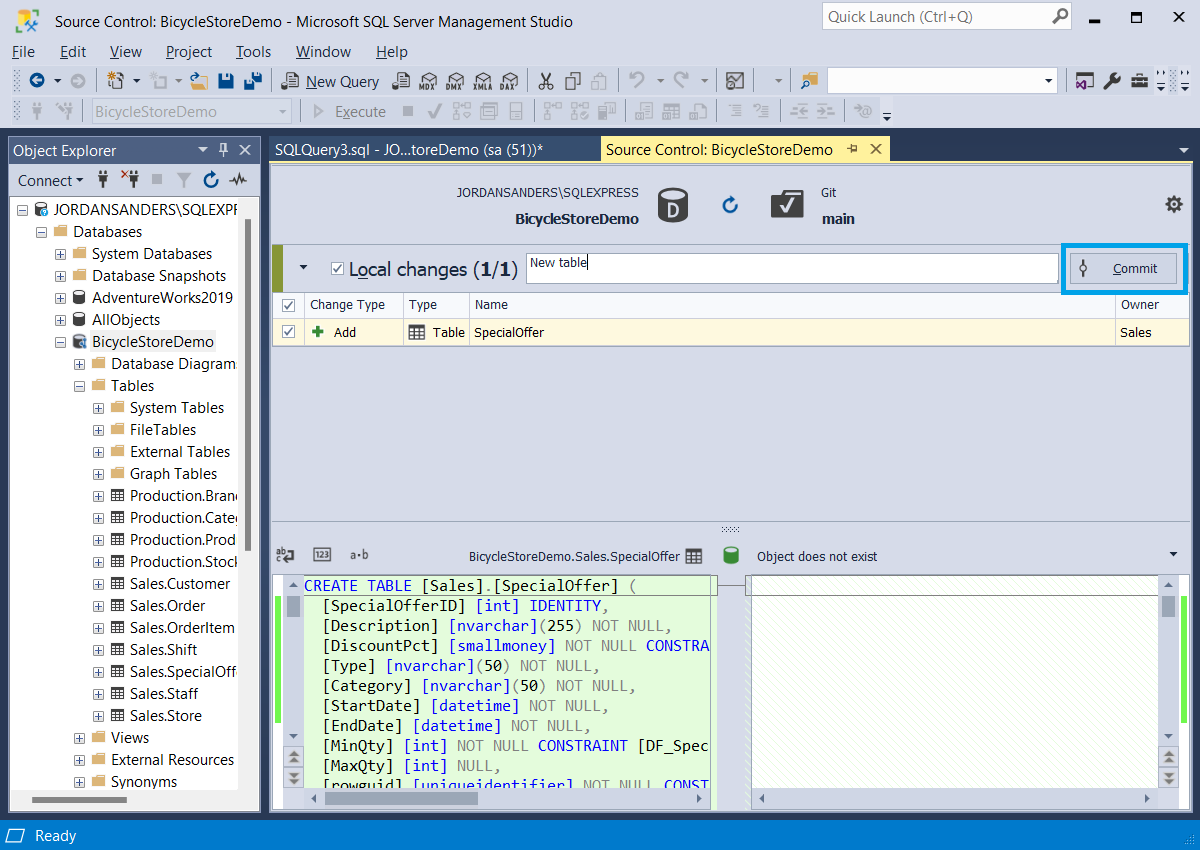Click the ignore case comparison icon

pos(285,555)
